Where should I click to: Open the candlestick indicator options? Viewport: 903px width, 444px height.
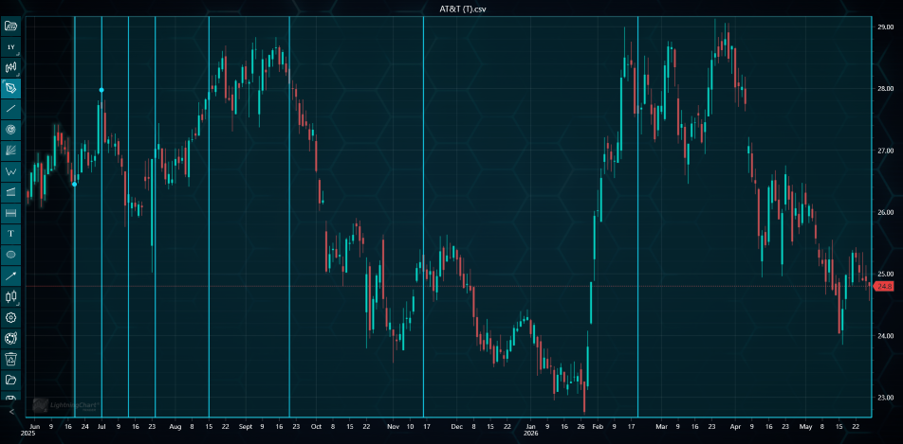(11, 296)
